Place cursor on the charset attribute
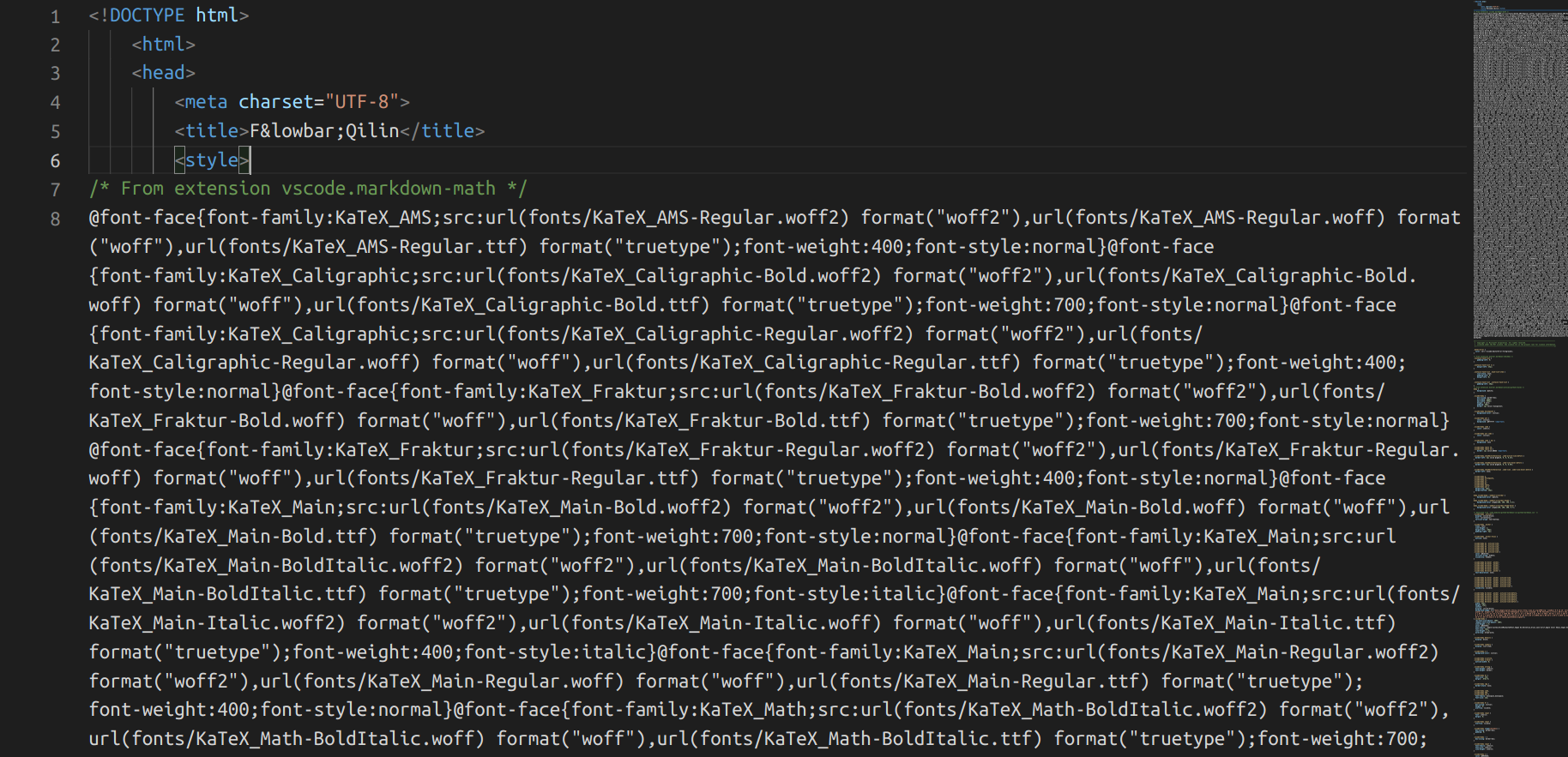 (x=275, y=102)
